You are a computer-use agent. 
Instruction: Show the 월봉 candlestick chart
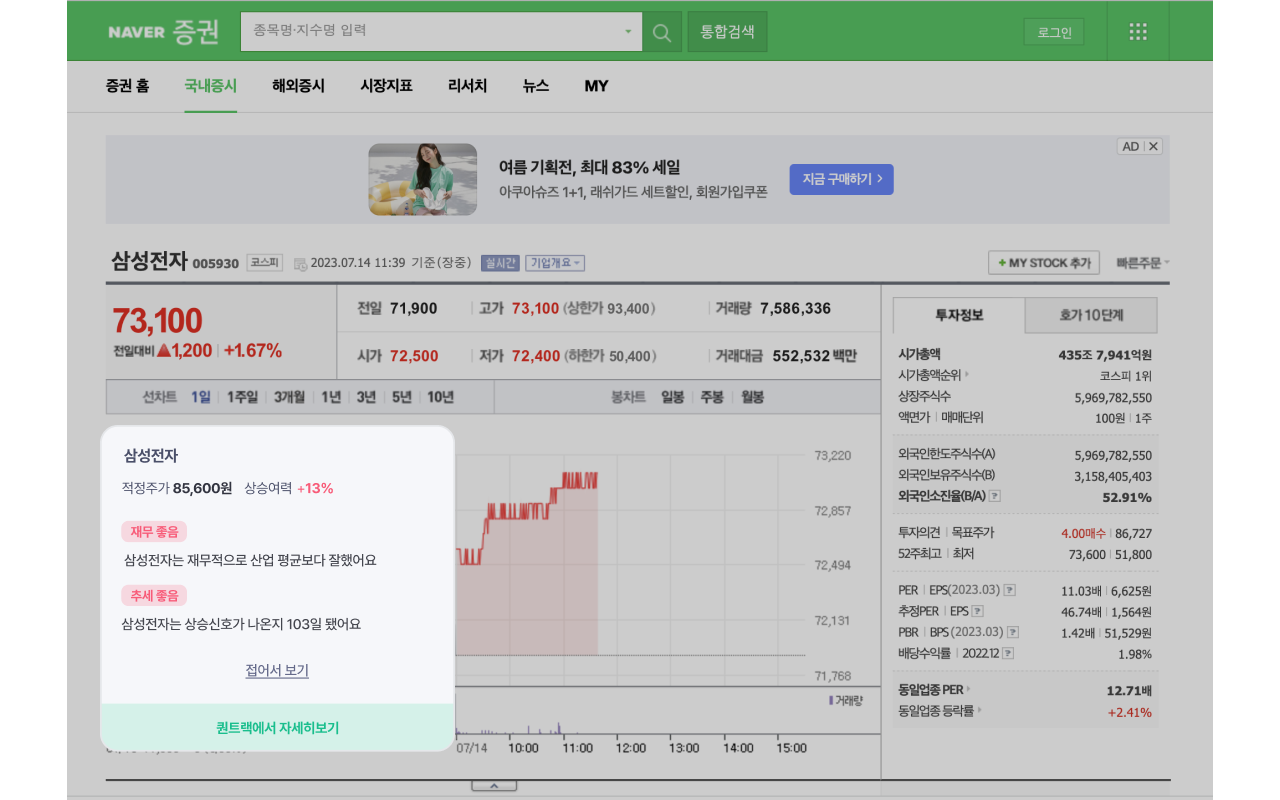[752, 397]
